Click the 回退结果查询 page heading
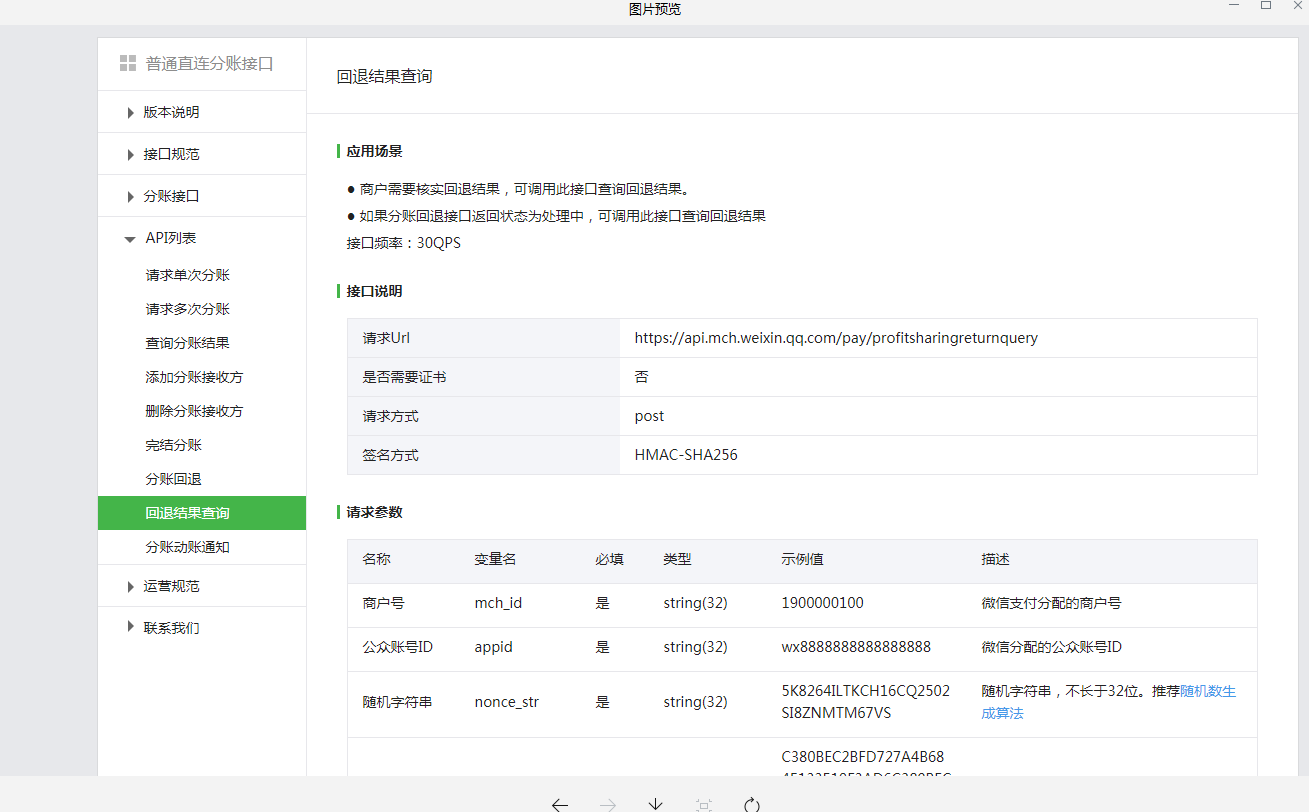The height and width of the screenshot is (812, 1309). (385, 76)
